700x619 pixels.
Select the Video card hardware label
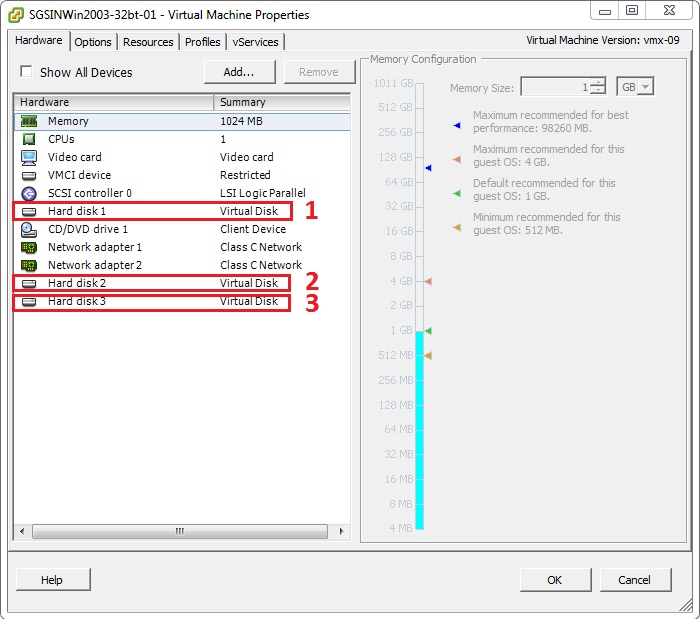click(75, 157)
